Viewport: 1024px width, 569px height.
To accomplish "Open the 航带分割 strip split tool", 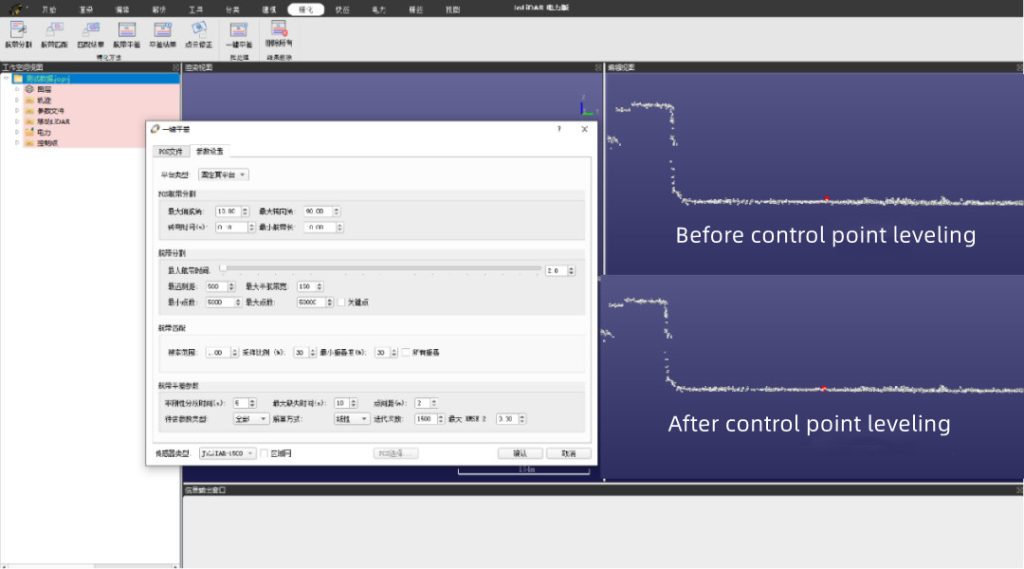I will [x=18, y=34].
